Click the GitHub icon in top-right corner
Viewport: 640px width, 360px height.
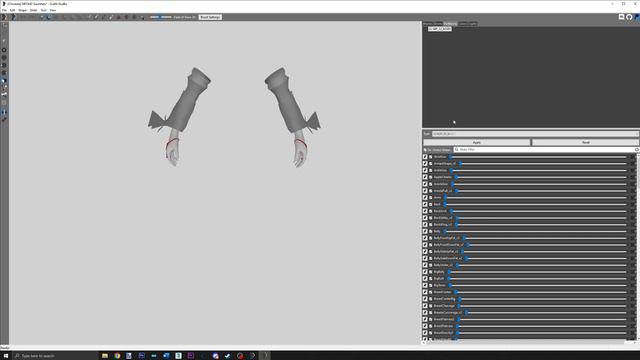tap(629, 17)
